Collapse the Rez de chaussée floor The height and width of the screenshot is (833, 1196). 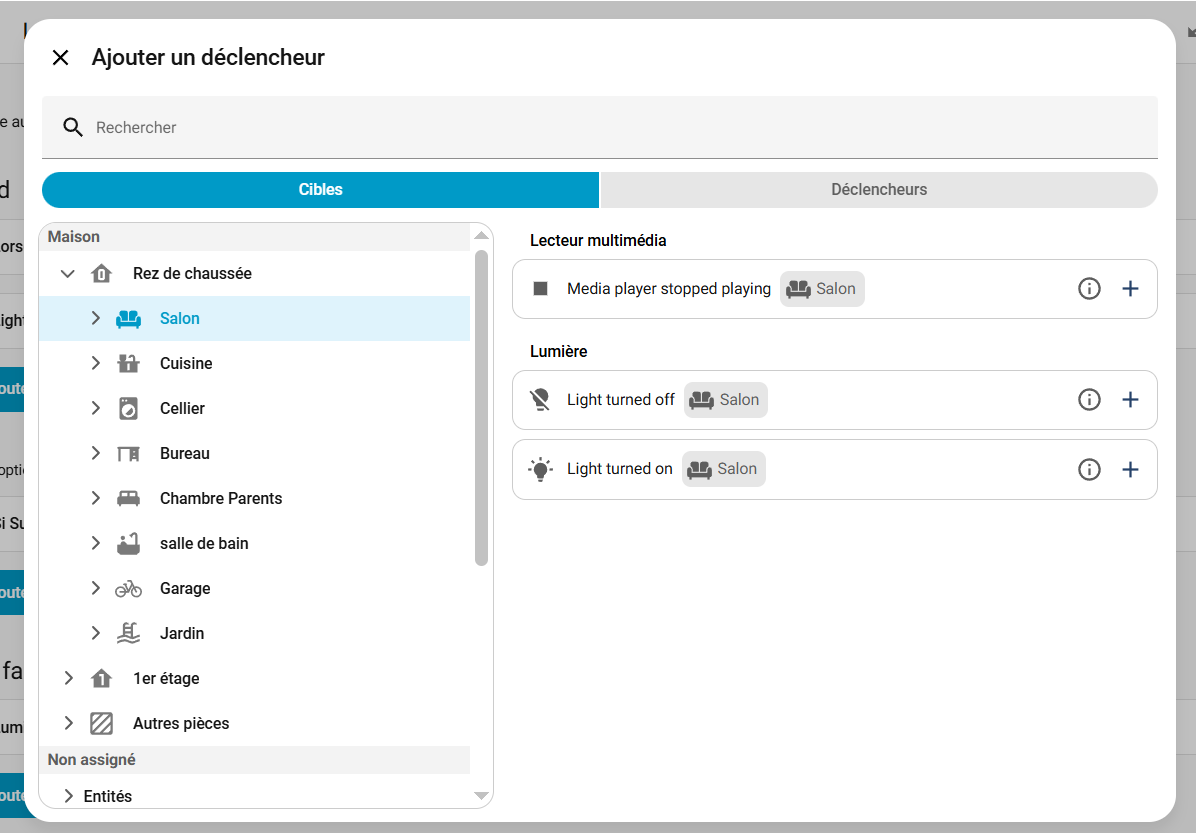(x=68, y=274)
